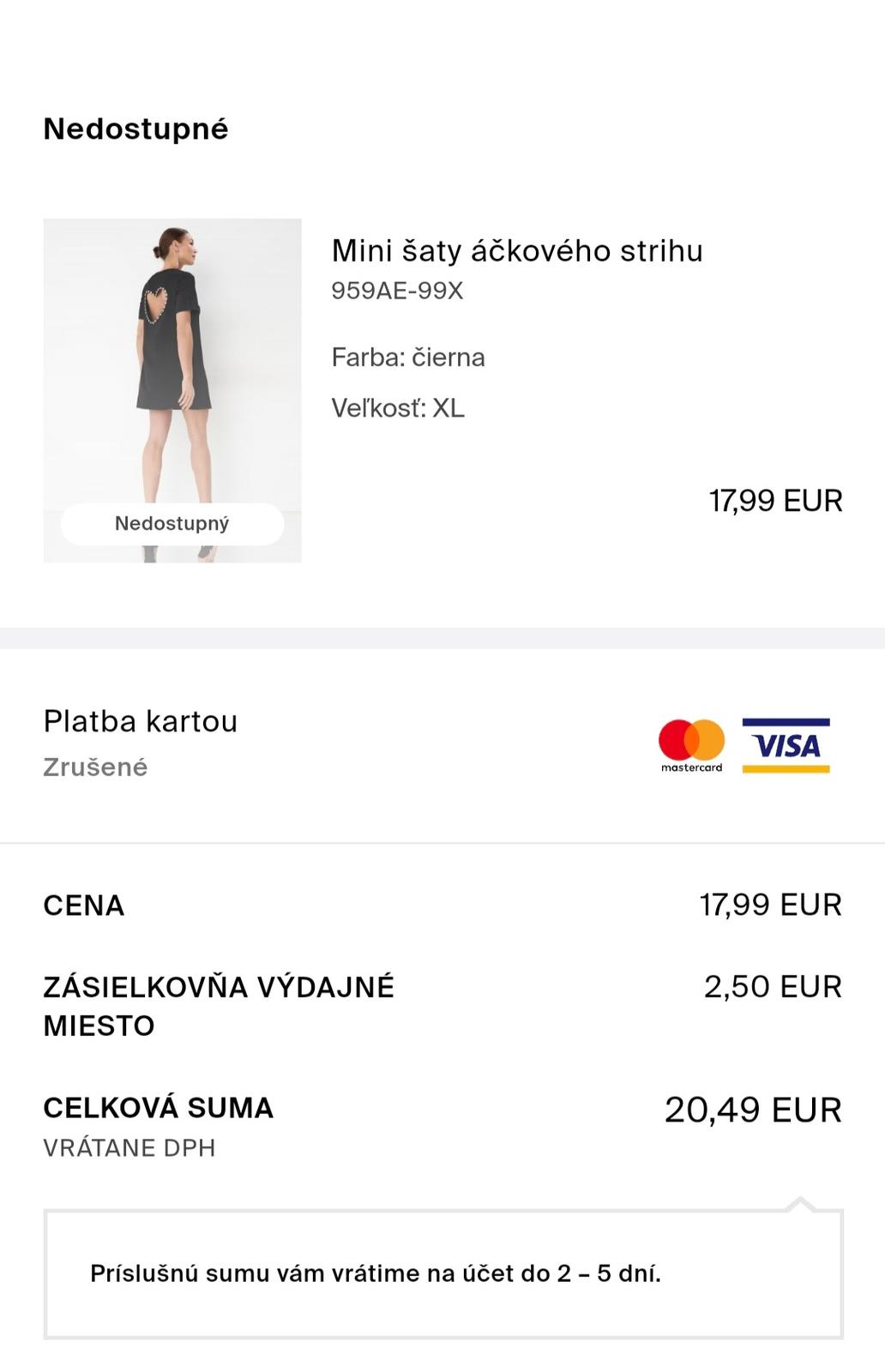The image size is (885, 1372).
Task: Click the 'Veľkosť: XL' size text
Action: pos(398,407)
